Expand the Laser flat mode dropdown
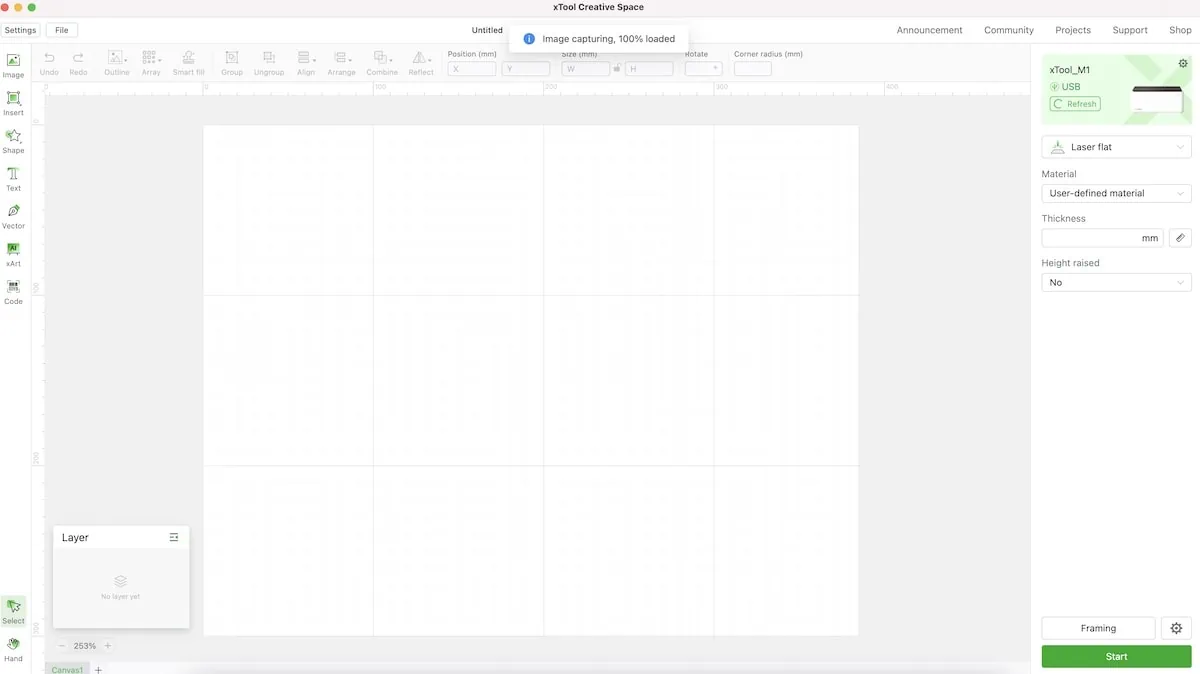This screenshot has width=1200, height=674. click(x=1117, y=147)
